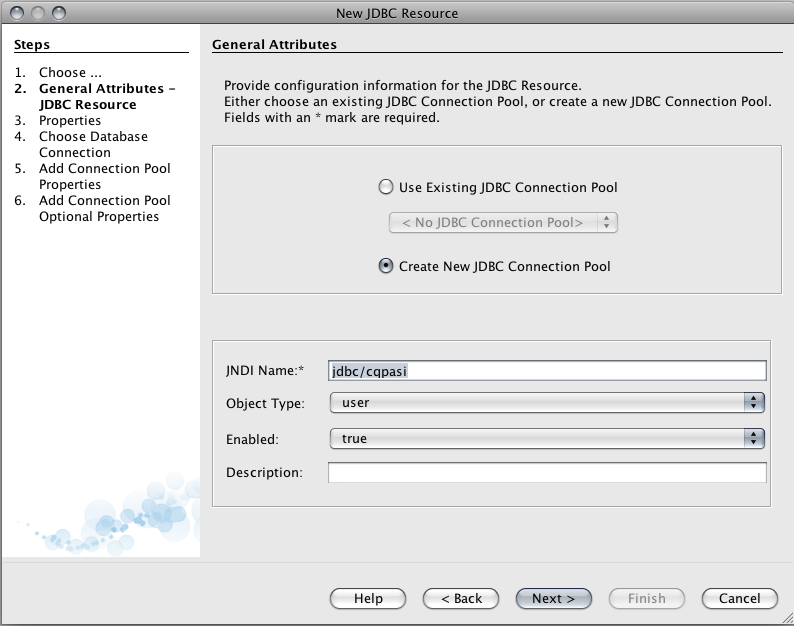Click the window close button
The height and width of the screenshot is (626, 794).
click(x=17, y=13)
